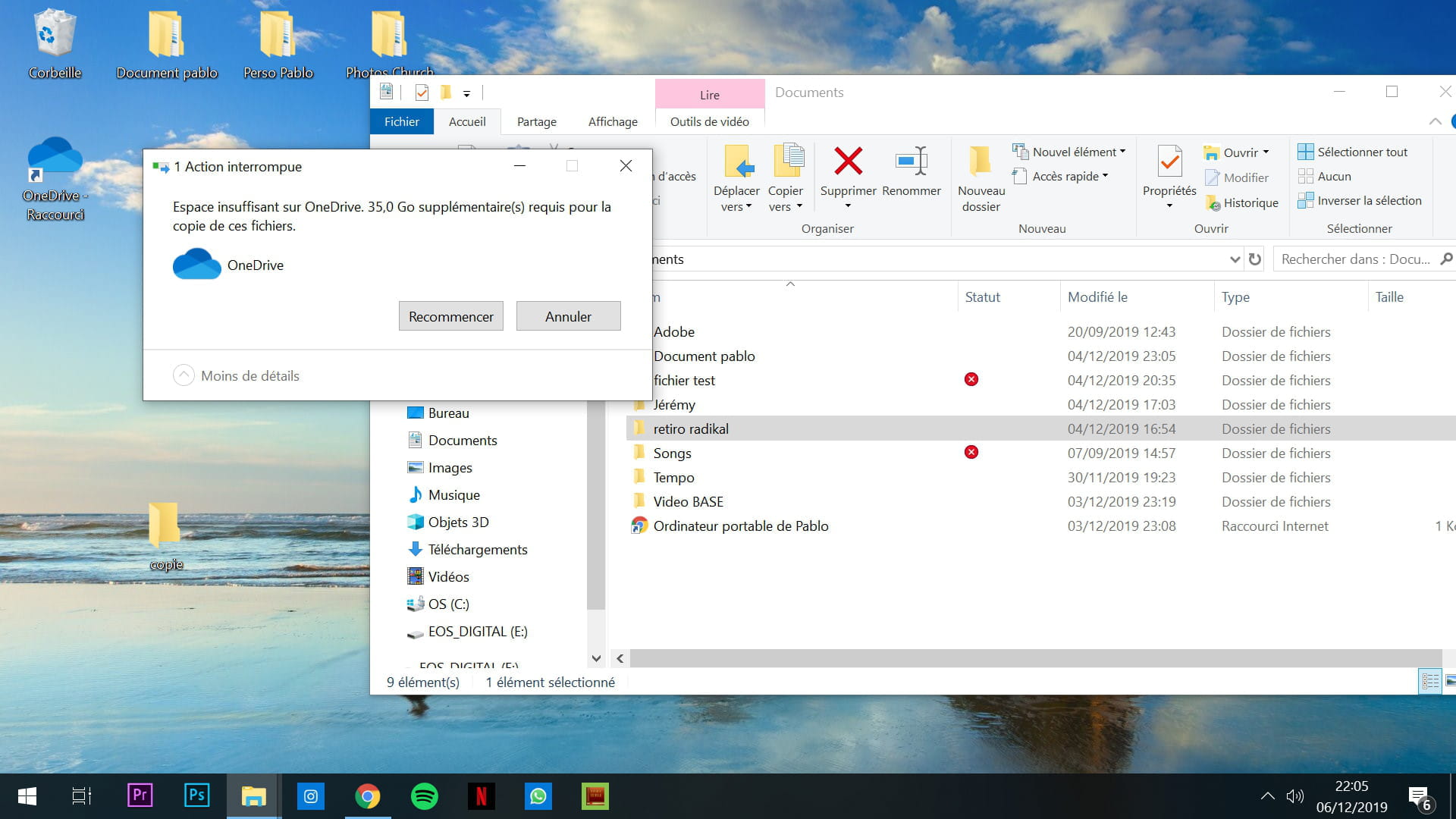The image size is (1456, 819).
Task: Select the Video BASE folder row
Action: tap(1040, 502)
